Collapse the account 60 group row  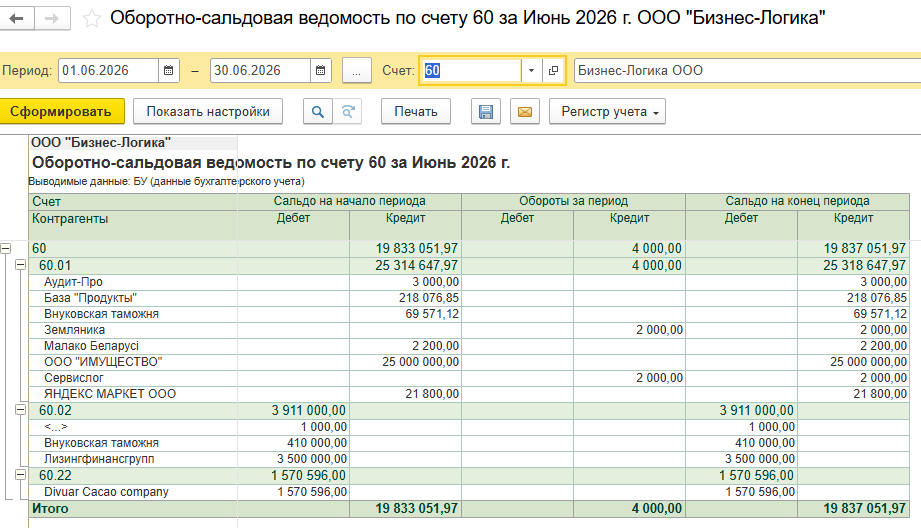5,248
